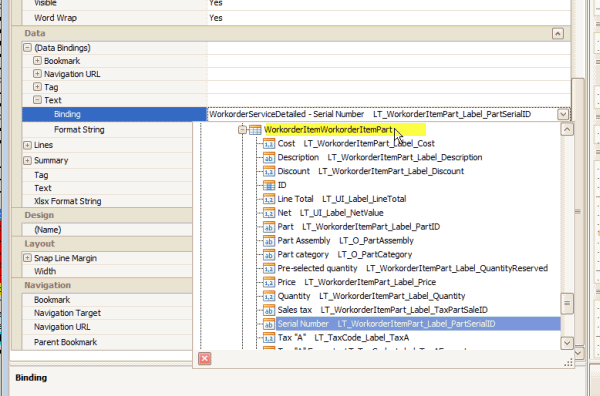This screenshot has height=396, width=600.
Task: Collapse the (Data Bindings) property group
Action: pos(27,48)
